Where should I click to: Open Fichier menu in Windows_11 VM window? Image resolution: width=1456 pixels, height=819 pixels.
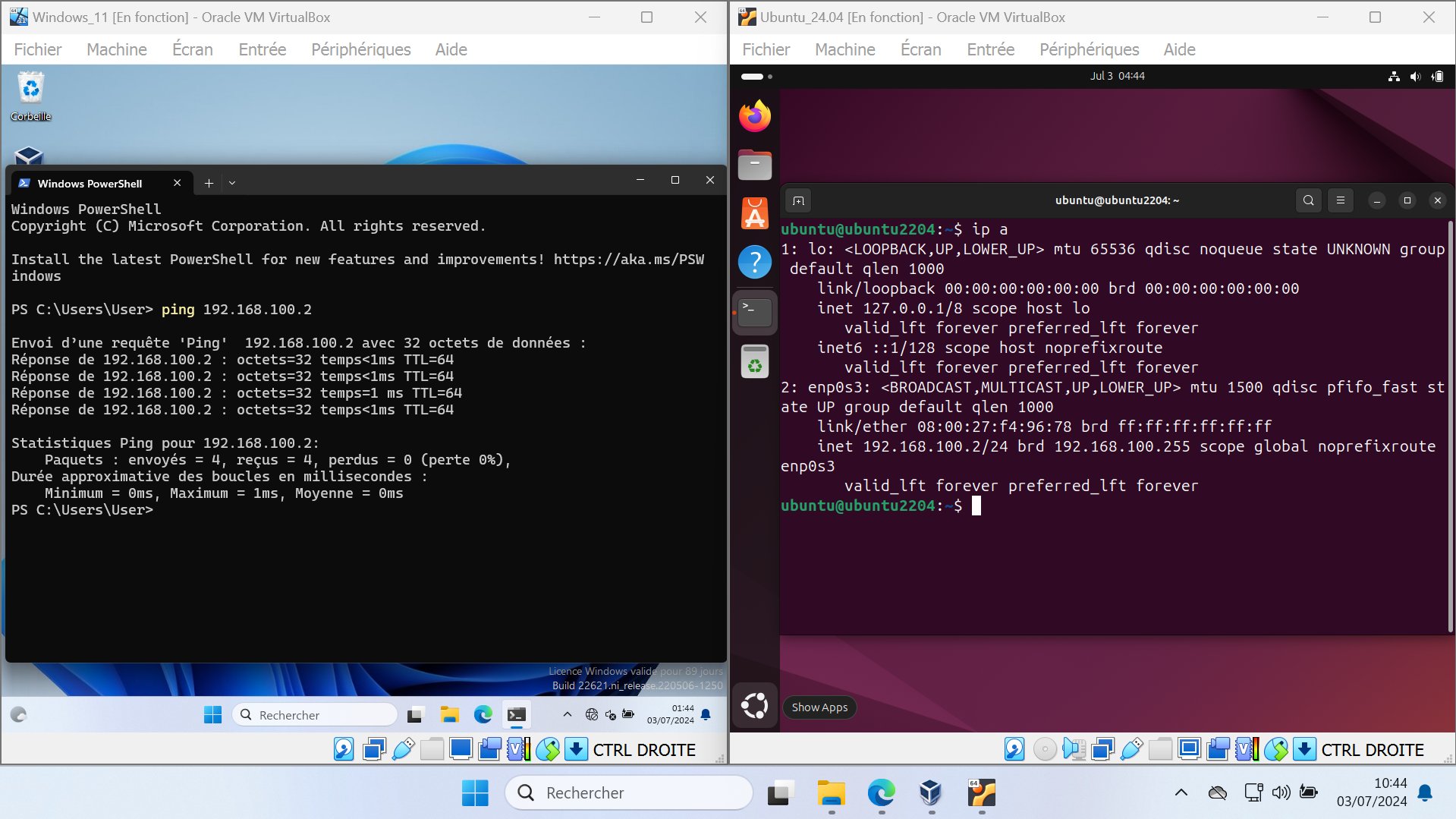point(38,49)
